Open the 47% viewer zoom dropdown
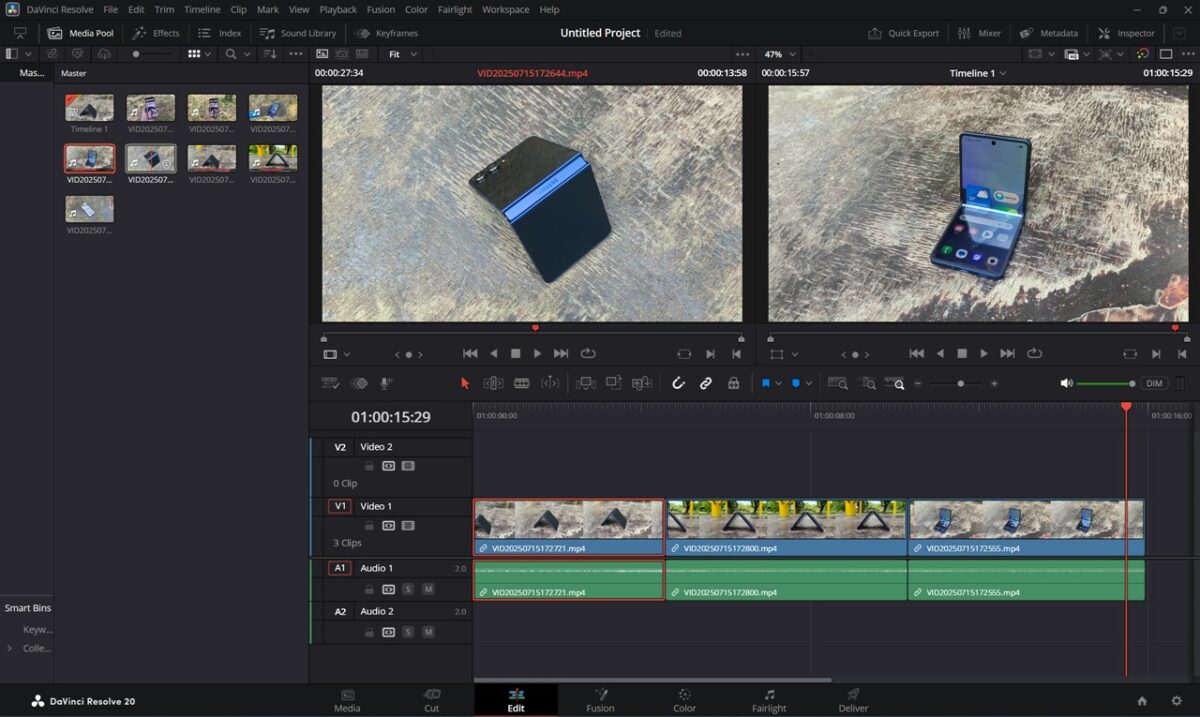1200x717 pixels. click(x=780, y=54)
